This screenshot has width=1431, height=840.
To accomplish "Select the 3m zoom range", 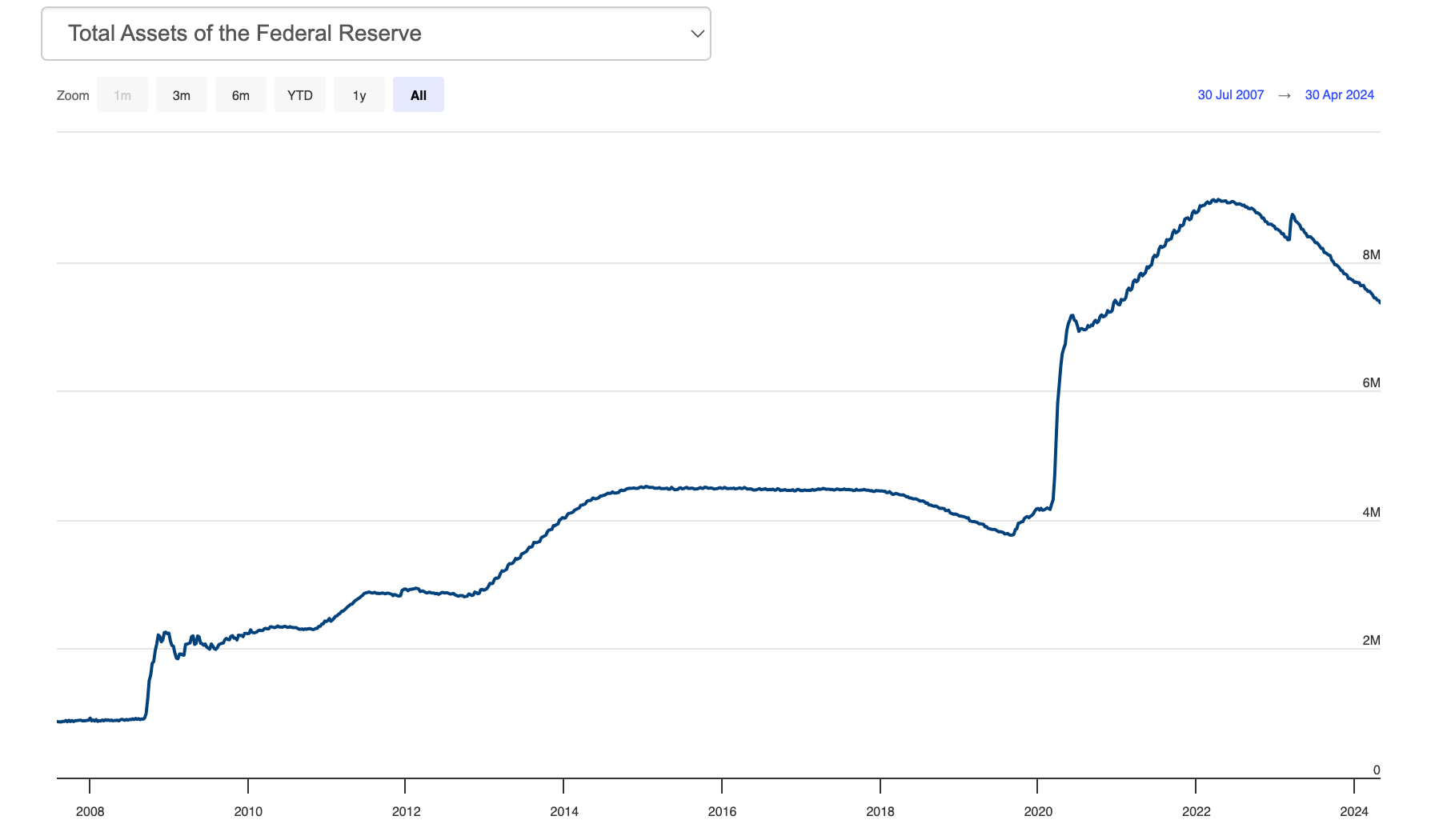I will pyautogui.click(x=182, y=95).
